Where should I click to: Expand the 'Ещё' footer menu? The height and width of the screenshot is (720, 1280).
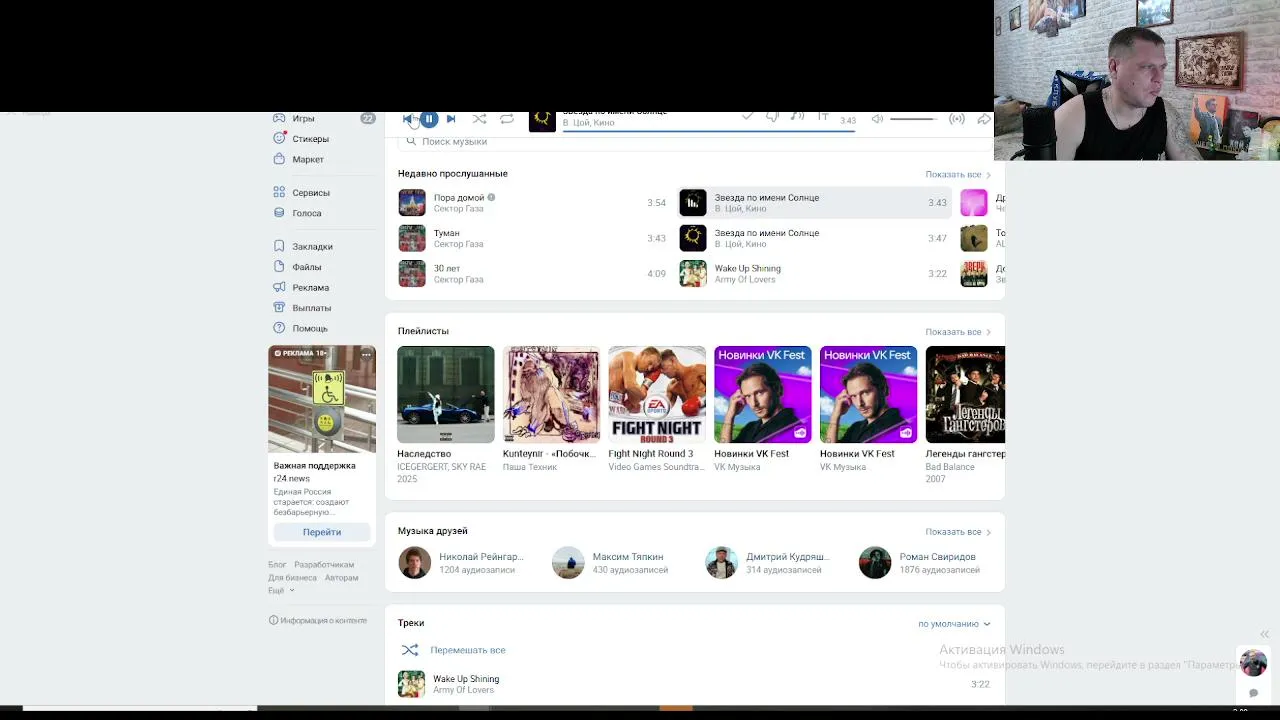click(281, 591)
